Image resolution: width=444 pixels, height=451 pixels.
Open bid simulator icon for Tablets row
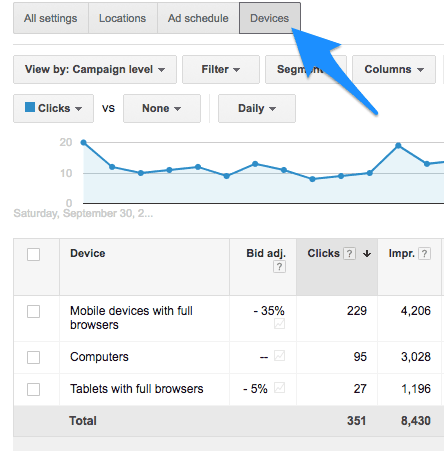click(x=279, y=388)
